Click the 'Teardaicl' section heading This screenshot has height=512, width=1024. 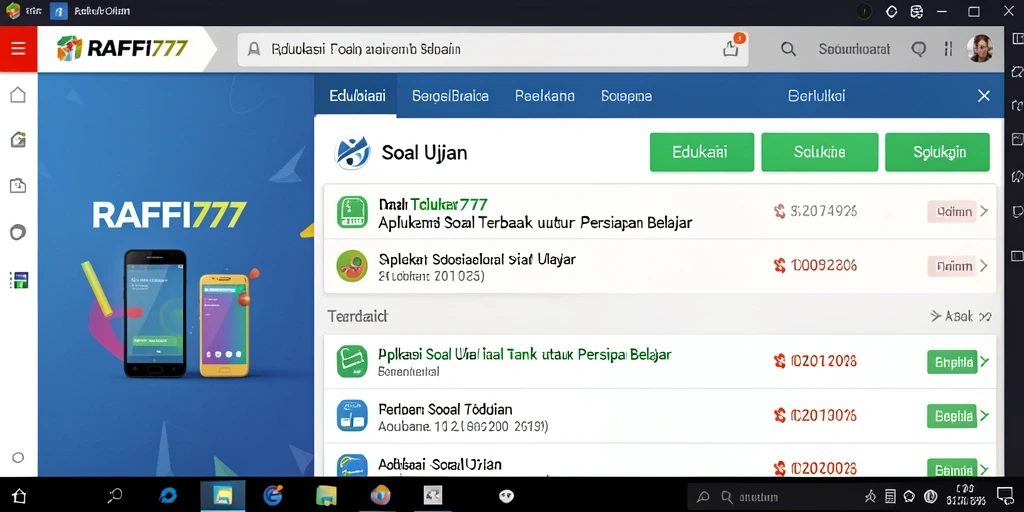pyautogui.click(x=357, y=316)
